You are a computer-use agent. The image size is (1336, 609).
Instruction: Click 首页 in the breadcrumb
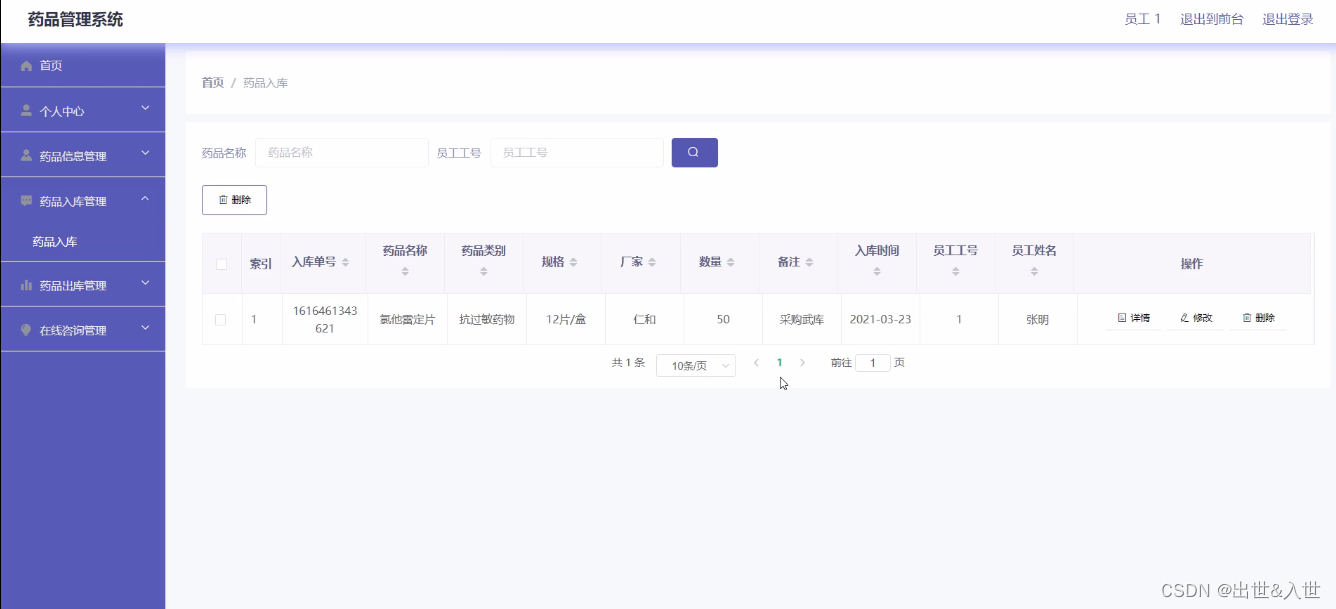coord(213,83)
